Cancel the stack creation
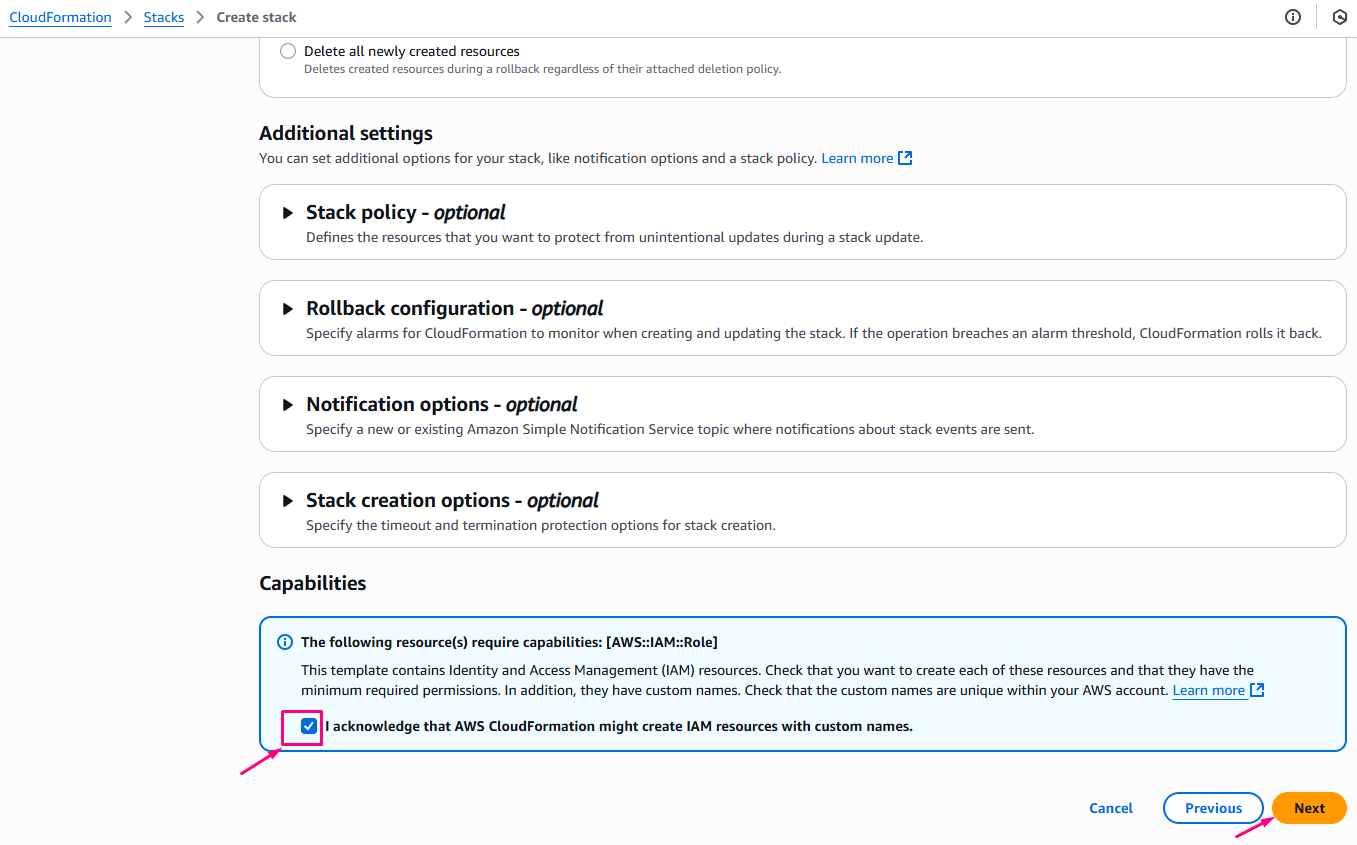Viewport: 1357px width, 845px height. click(x=1111, y=808)
